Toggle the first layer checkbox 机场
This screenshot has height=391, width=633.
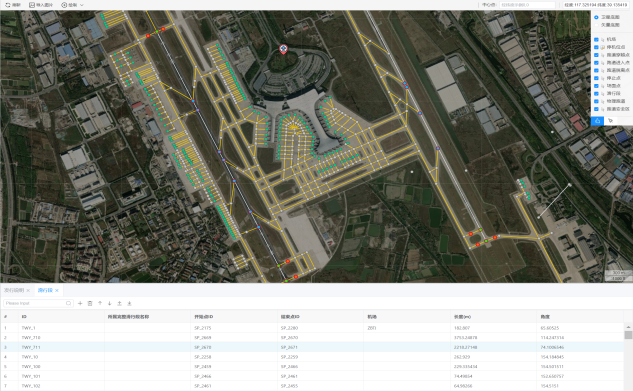pos(596,39)
